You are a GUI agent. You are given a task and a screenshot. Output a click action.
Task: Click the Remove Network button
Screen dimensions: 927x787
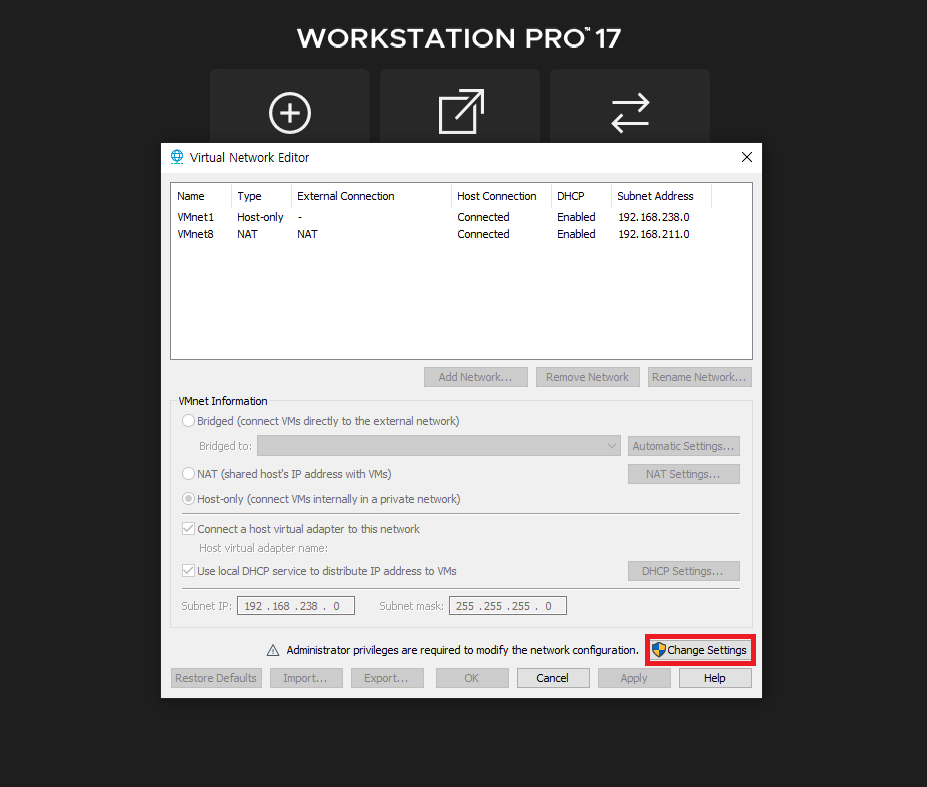coord(588,377)
